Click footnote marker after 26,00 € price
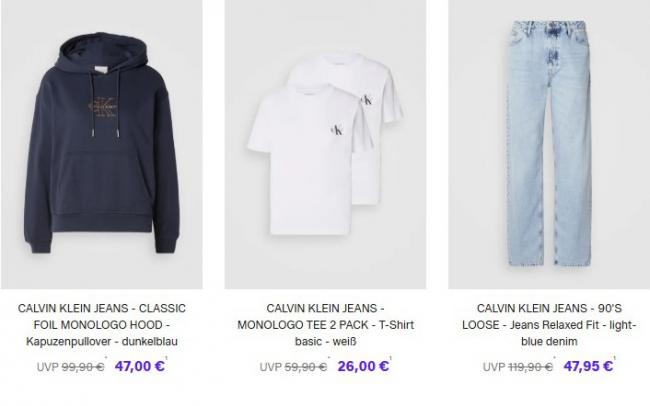Image resolution: width=650 pixels, height=406 pixels. pos(390,358)
